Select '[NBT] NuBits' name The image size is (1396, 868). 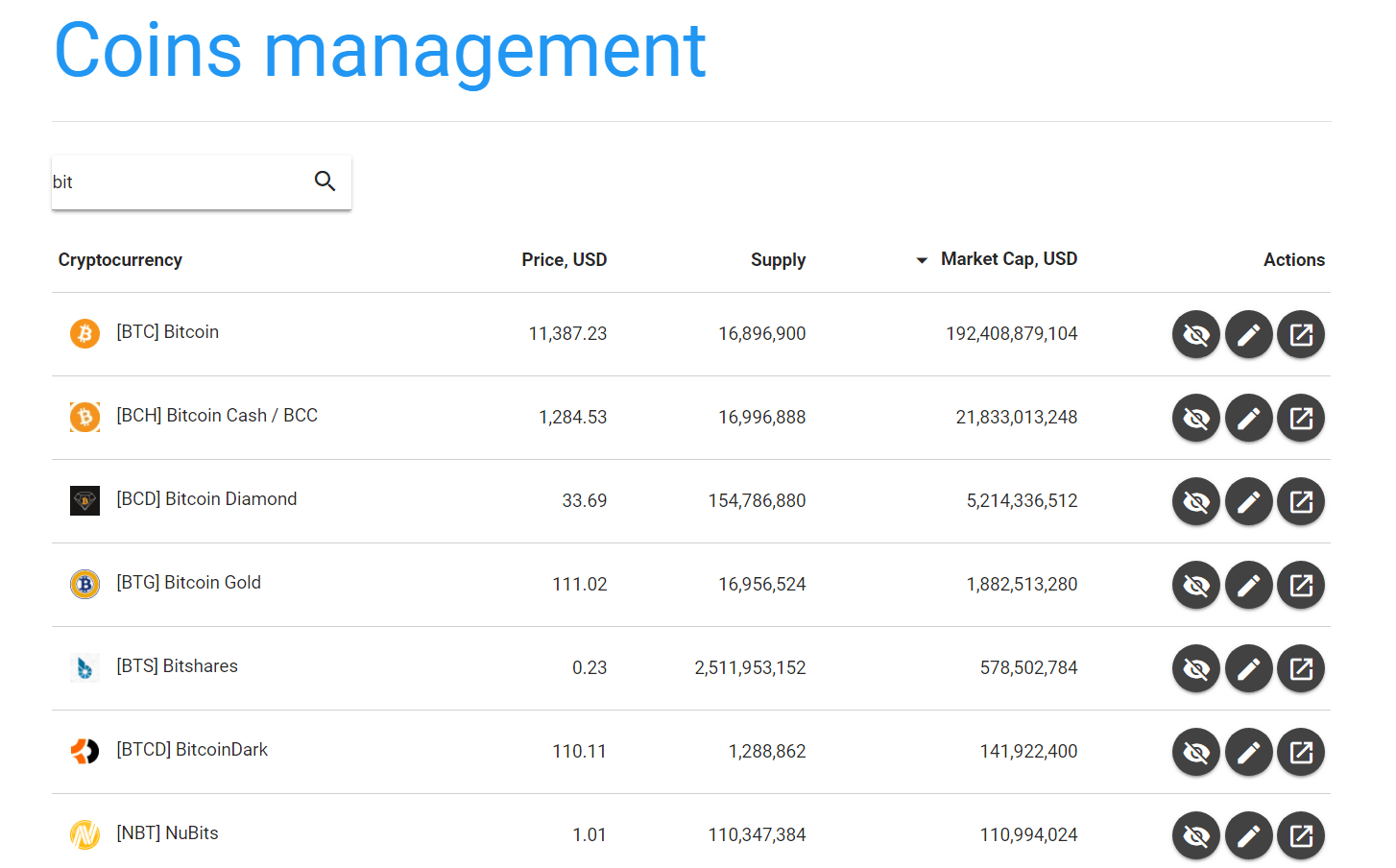coord(167,833)
